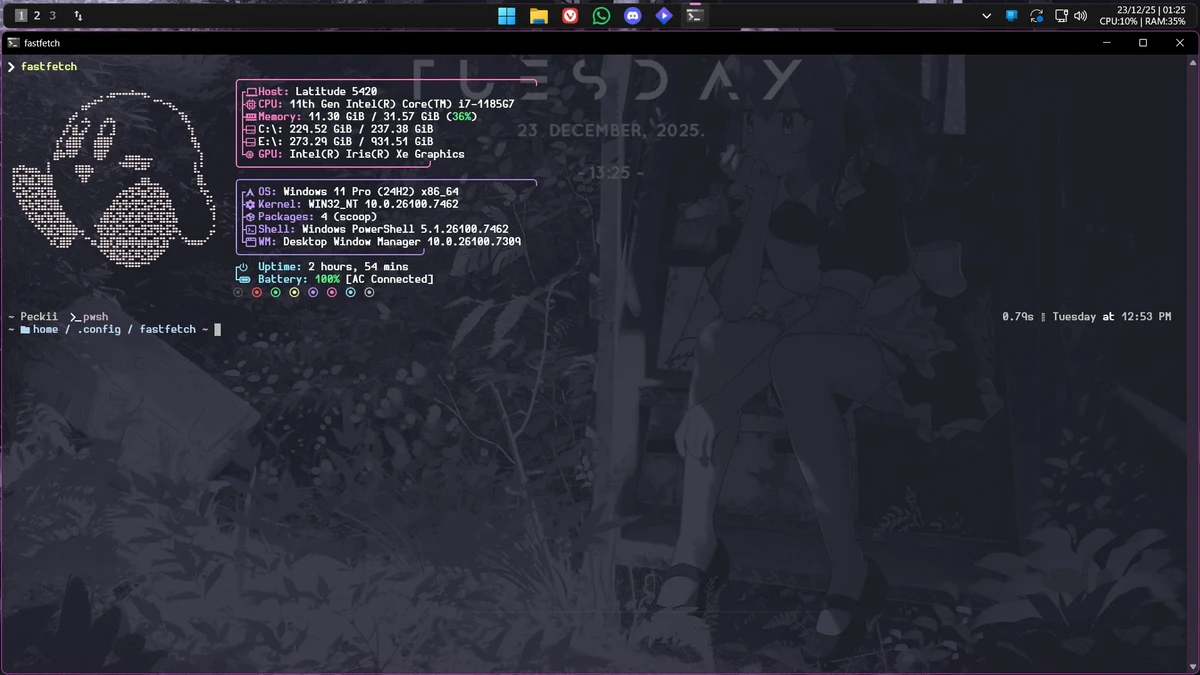Click the up-down arrows icon beside workspaces

pos(79,16)
